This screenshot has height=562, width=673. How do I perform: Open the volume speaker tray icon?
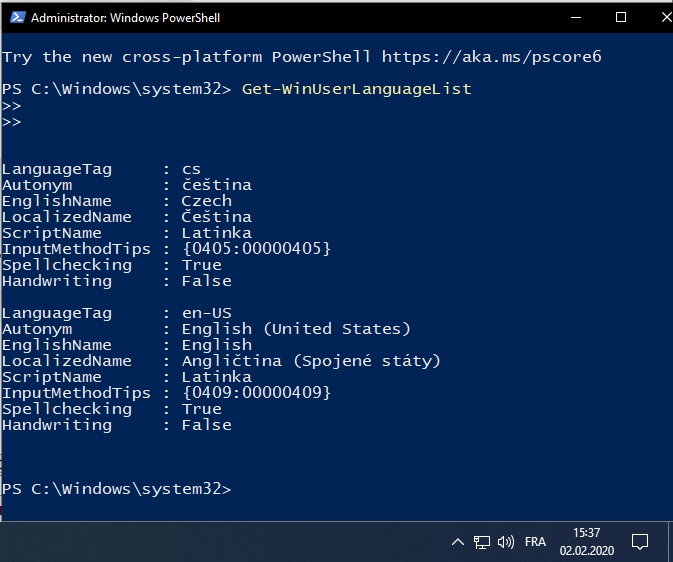[506, 542]
